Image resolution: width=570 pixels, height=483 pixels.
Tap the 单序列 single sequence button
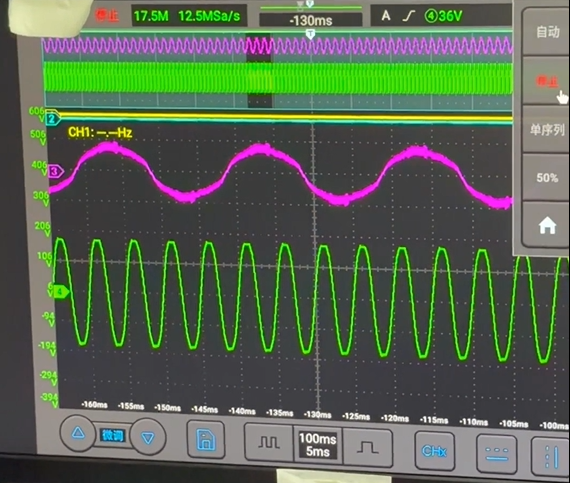click(547, 129)
